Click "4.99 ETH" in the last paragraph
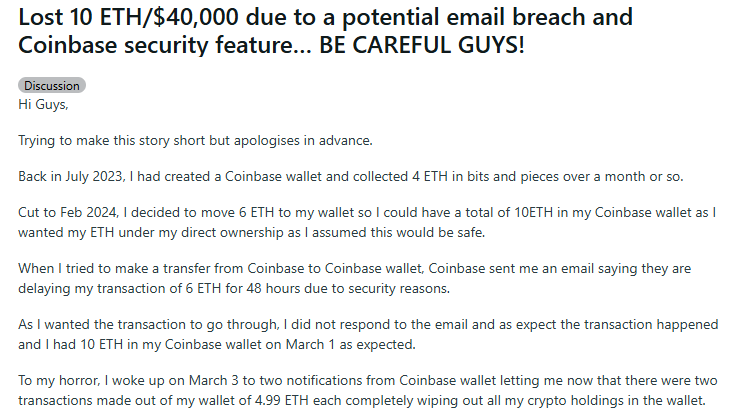 pyautogui.click(x=281, y=400)
